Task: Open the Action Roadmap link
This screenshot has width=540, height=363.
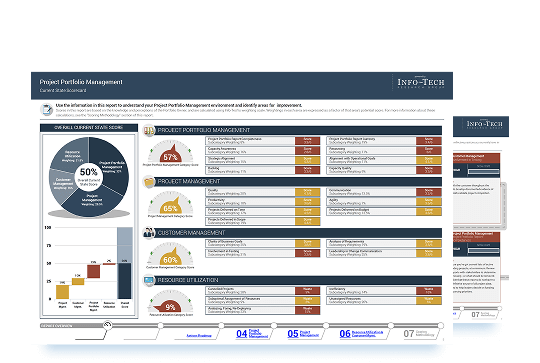Action: [199, 335]
